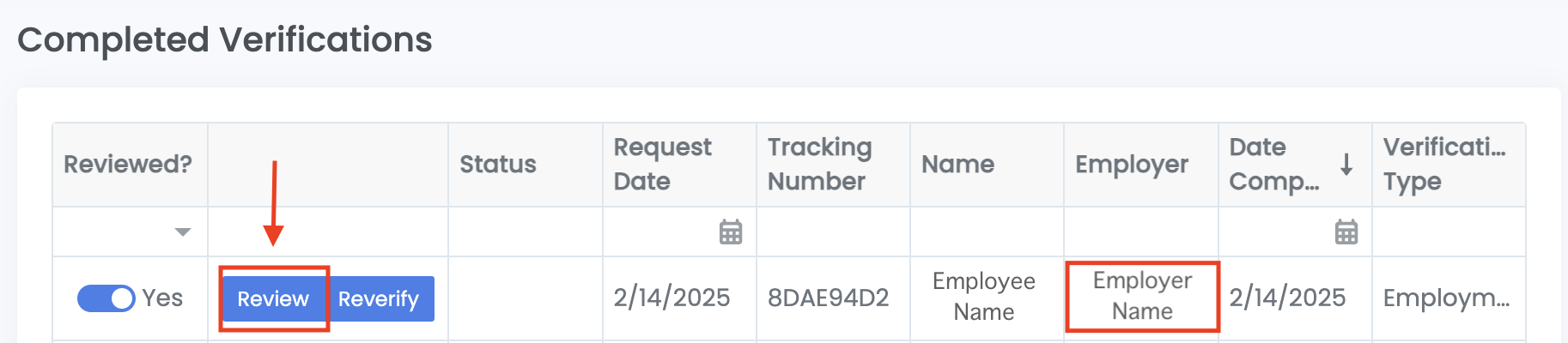Sort by Tracking Number column header

[x=819, y=164]
